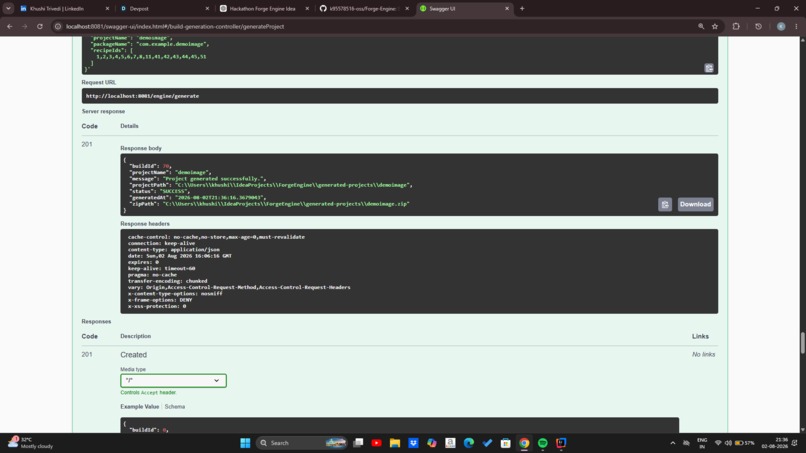The image size is (806, 453).
Task: Open a new browser tab
Action: pos(522,9)
